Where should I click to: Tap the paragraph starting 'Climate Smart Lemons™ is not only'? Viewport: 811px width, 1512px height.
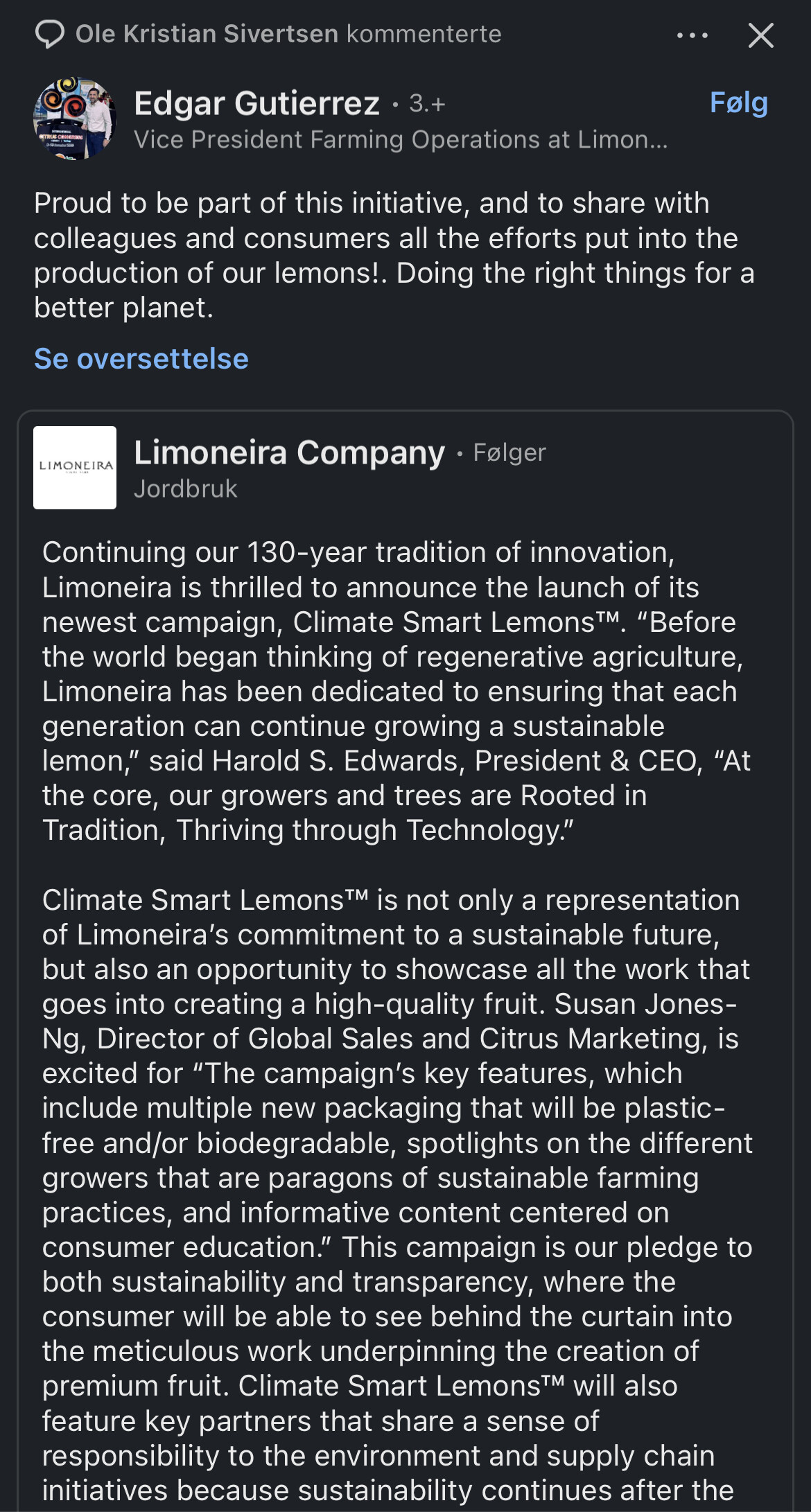[x=397, y=1195]
